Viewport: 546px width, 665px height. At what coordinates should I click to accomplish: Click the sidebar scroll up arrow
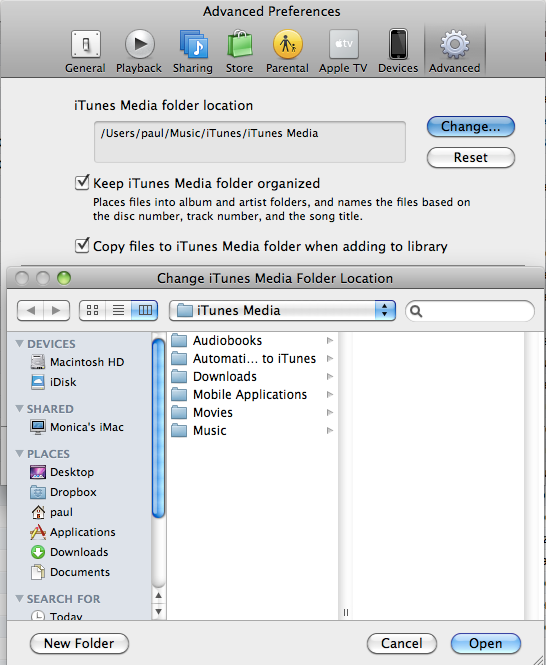pyautogui.click(x=158, y=596)
